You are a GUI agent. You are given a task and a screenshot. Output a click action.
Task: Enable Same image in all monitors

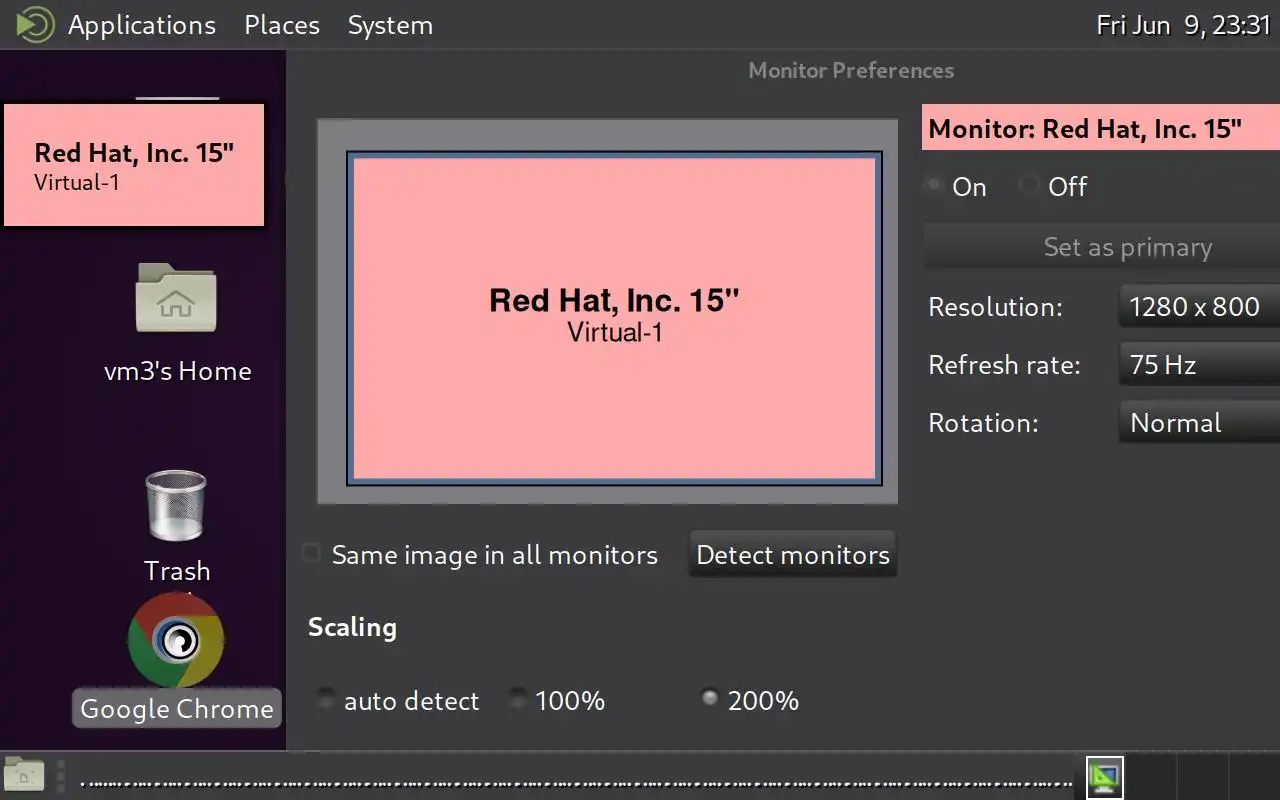(x=312, y=554)
